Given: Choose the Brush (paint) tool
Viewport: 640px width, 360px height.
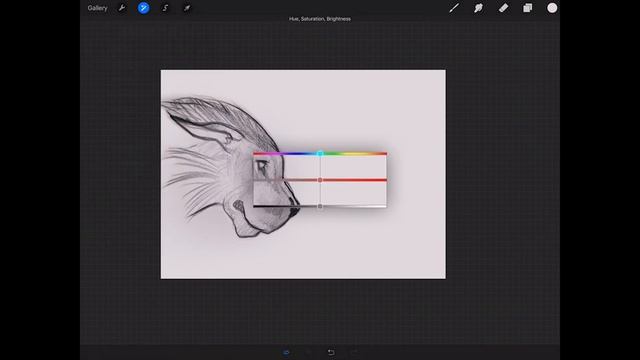Looking at the screenshot, I should tap(454, 8).
